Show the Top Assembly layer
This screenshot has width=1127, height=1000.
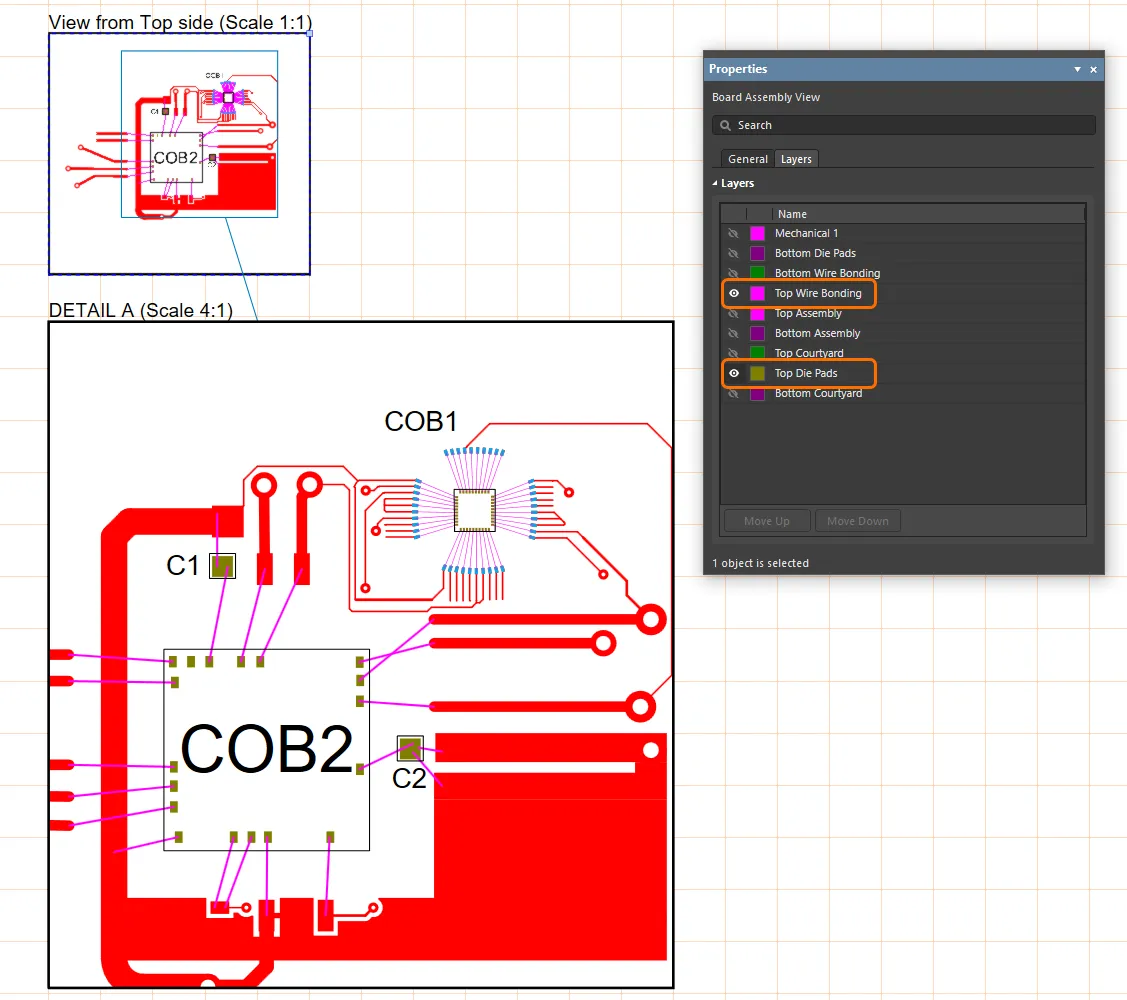point(734,313)
